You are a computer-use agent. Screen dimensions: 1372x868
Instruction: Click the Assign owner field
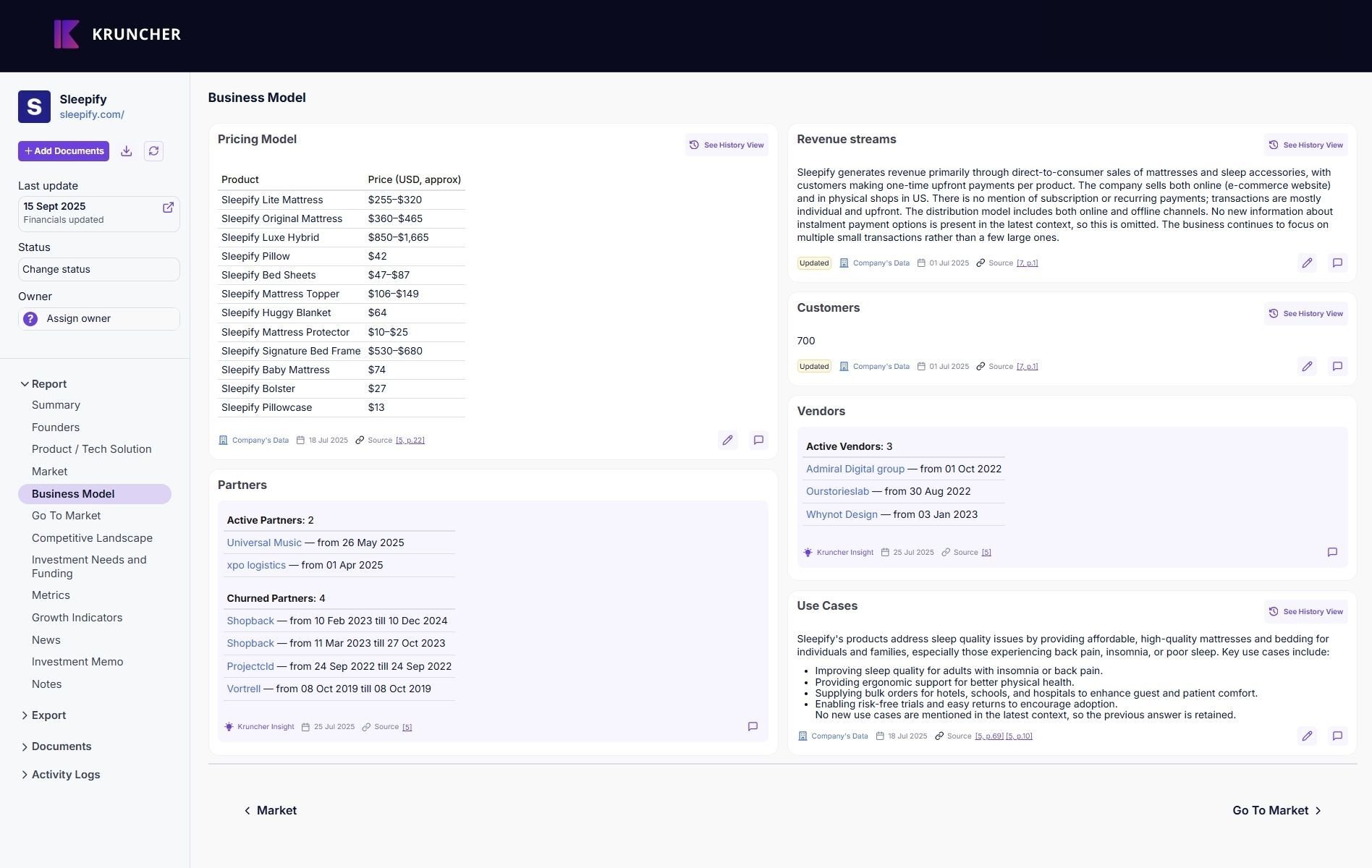click(98, 319)
